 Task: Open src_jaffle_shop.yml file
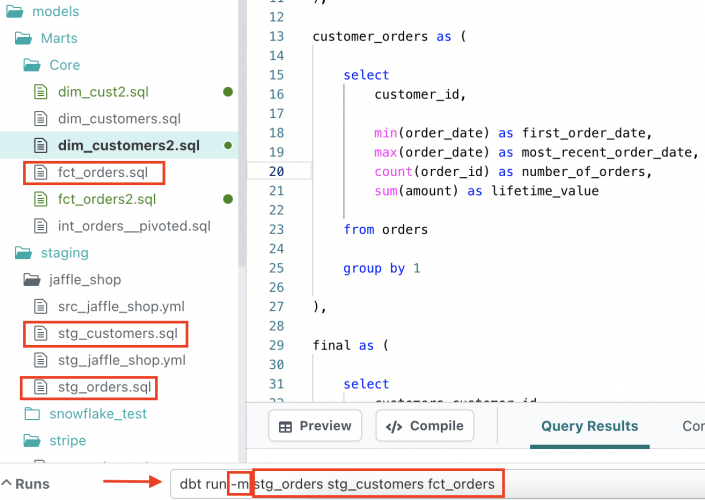tap(120, 306)
